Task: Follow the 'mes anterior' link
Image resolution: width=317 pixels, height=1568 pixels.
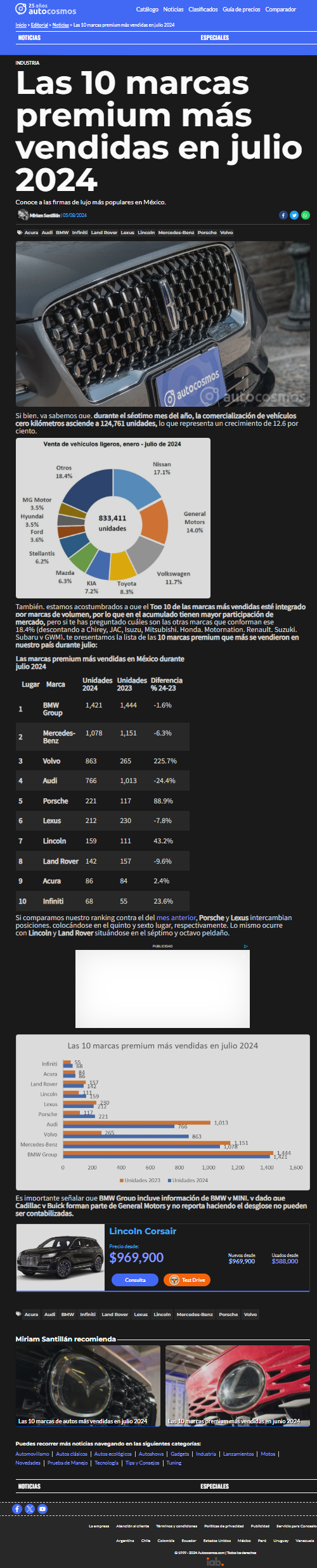Action: 176,918
